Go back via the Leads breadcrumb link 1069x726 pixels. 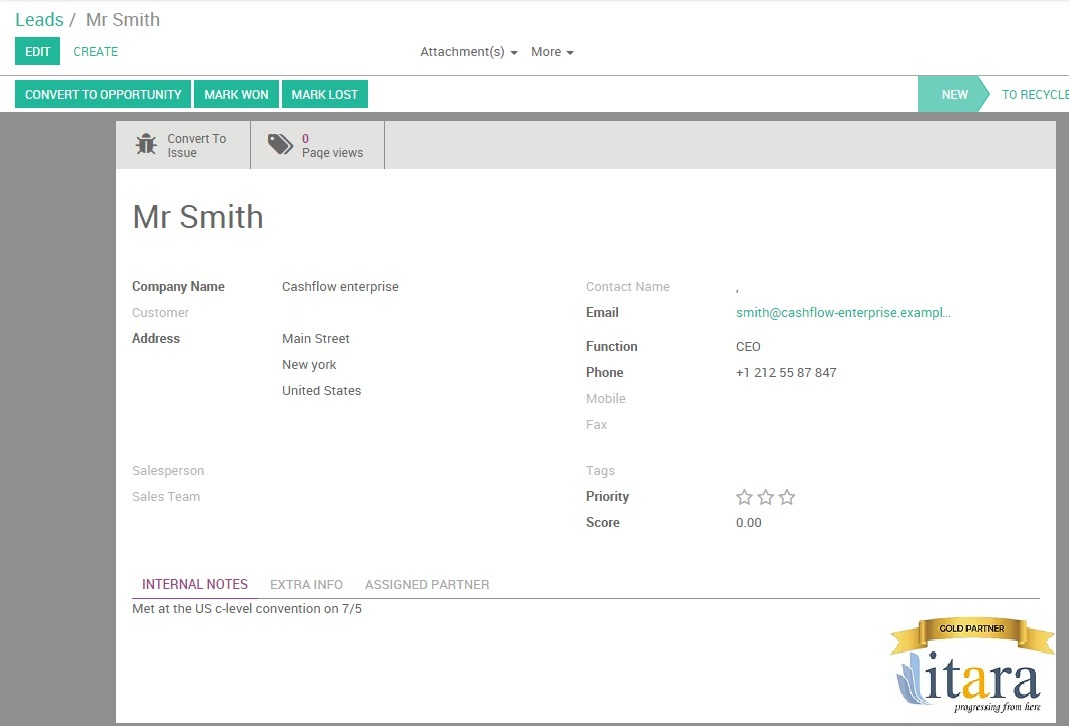tap(39, 20)
